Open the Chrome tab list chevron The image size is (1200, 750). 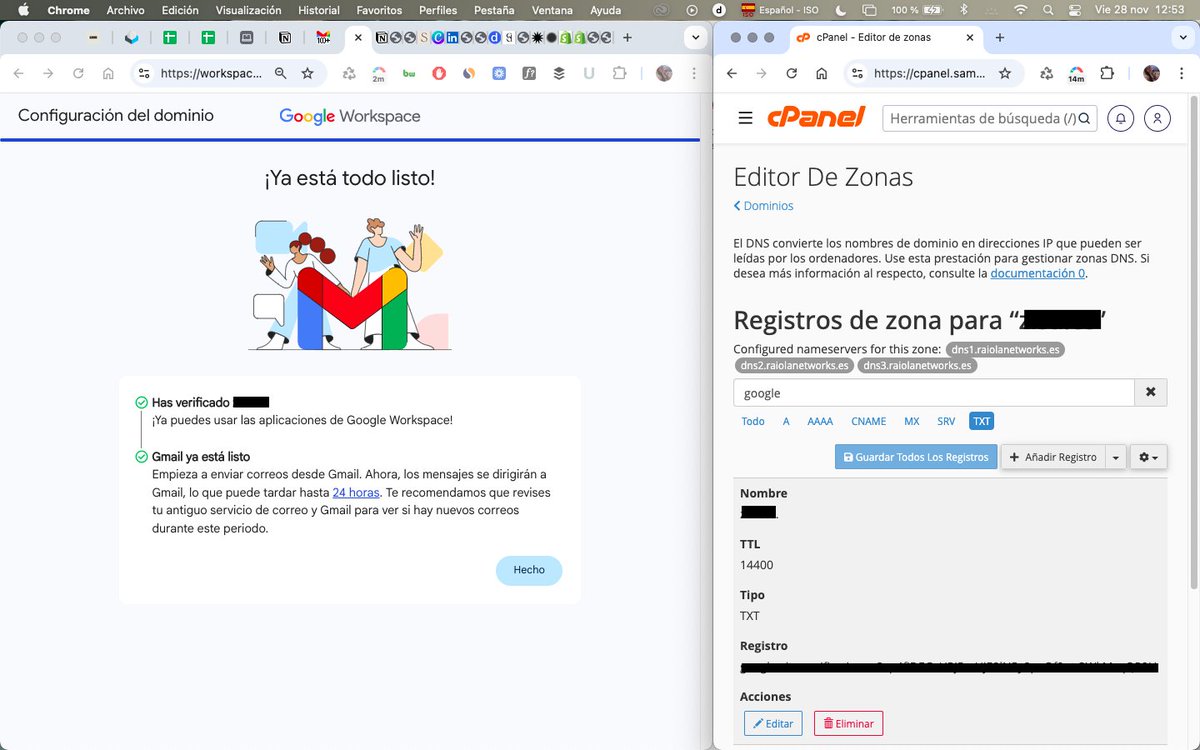[x=695, y=37]
